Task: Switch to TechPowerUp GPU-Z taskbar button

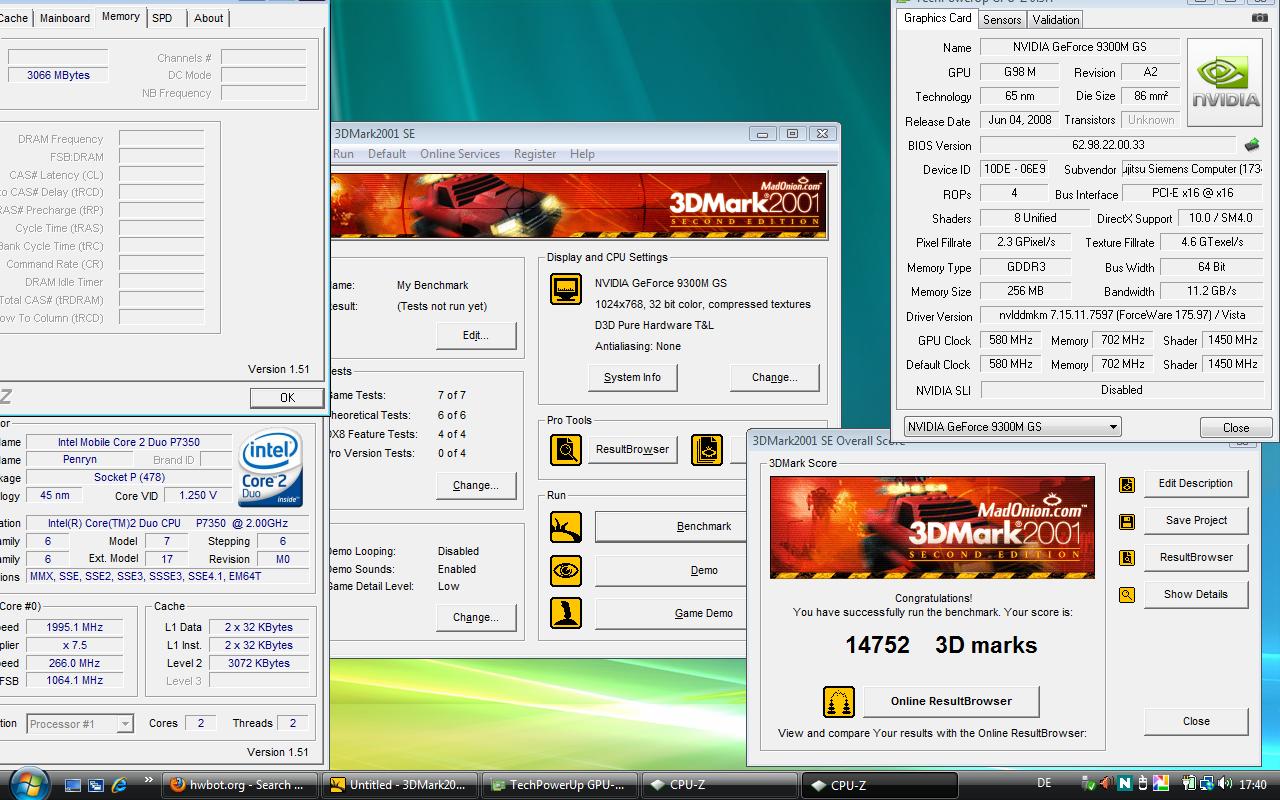Action: coord(559,785)
